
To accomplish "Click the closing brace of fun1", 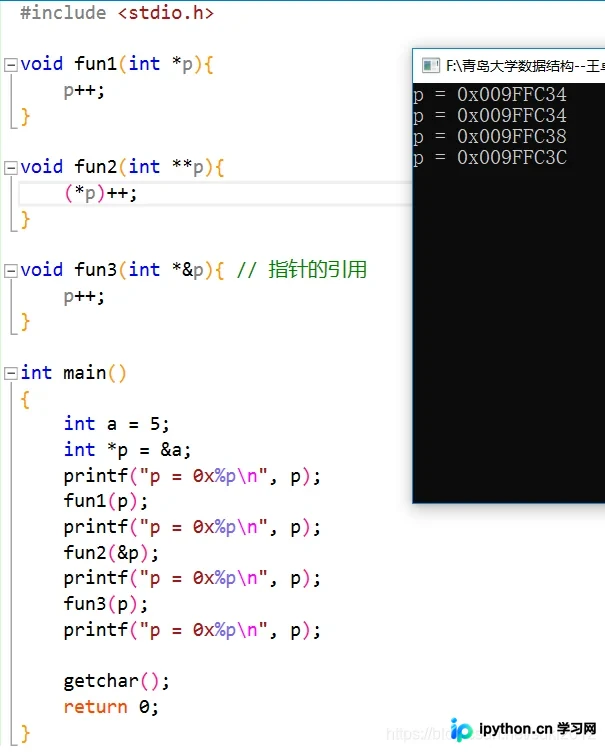I will pos(25,117).
